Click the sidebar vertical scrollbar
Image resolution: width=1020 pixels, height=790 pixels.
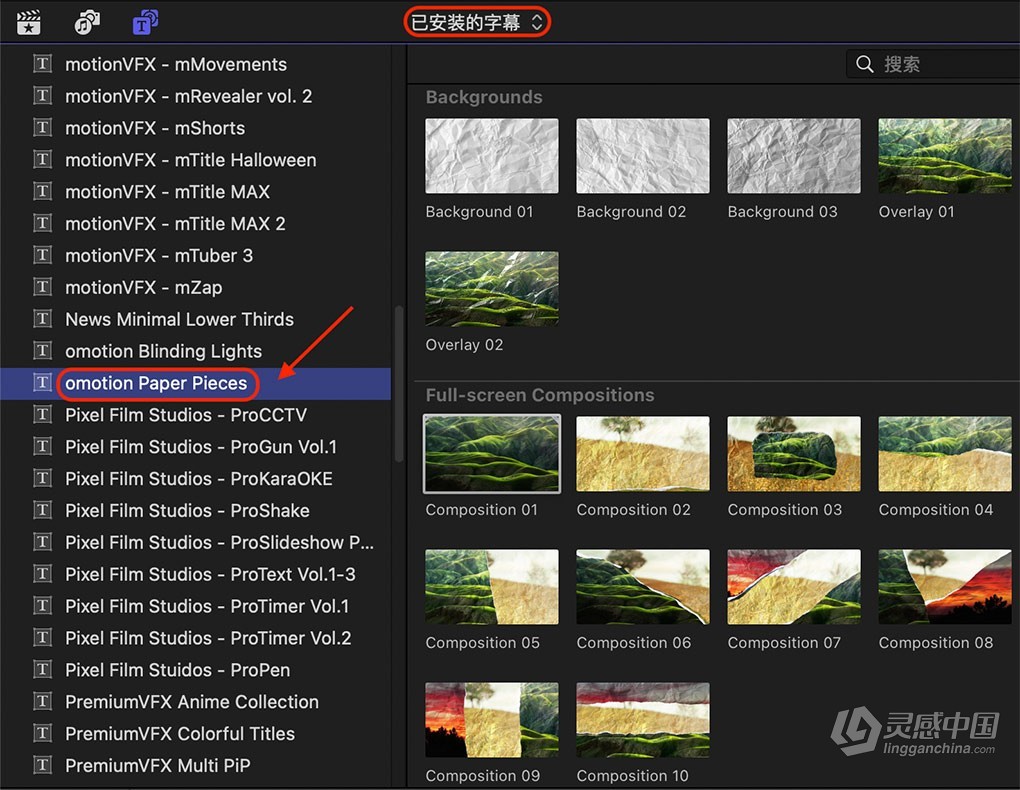tap(399, 384)
